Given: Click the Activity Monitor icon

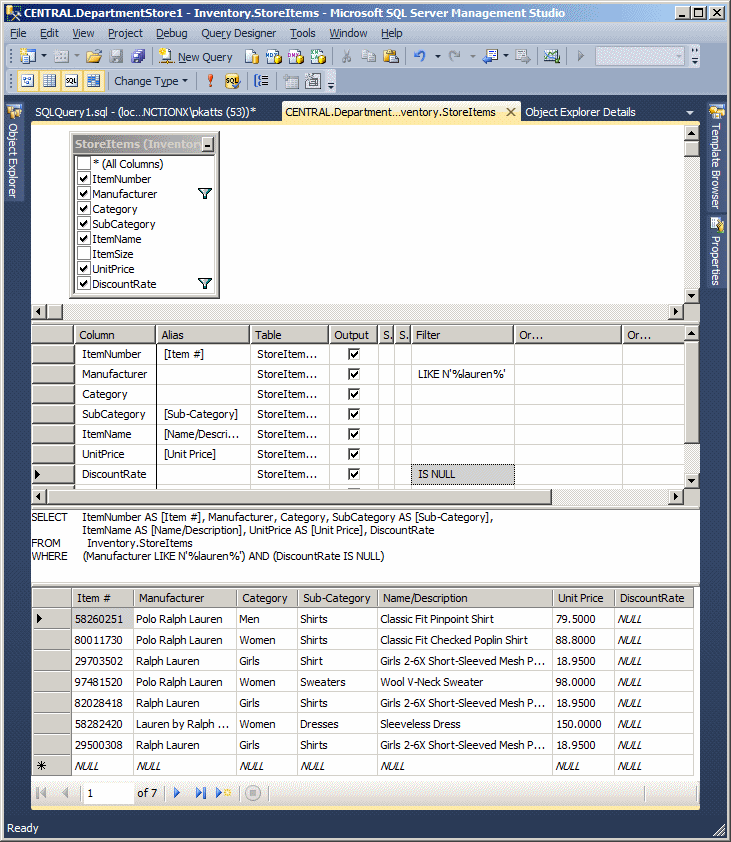Looking at the screenshot, I should tap(552, 56).
